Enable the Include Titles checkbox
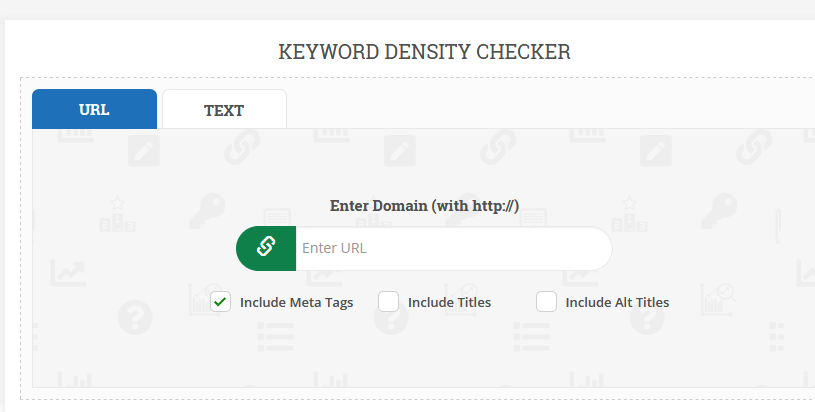 pos(389,302)
